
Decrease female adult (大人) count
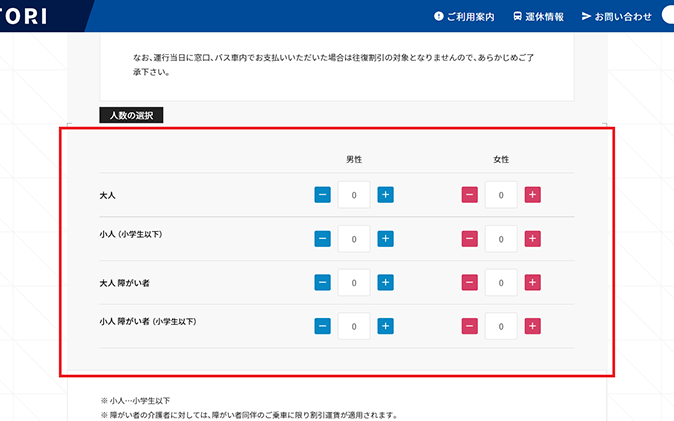[469, 195]
